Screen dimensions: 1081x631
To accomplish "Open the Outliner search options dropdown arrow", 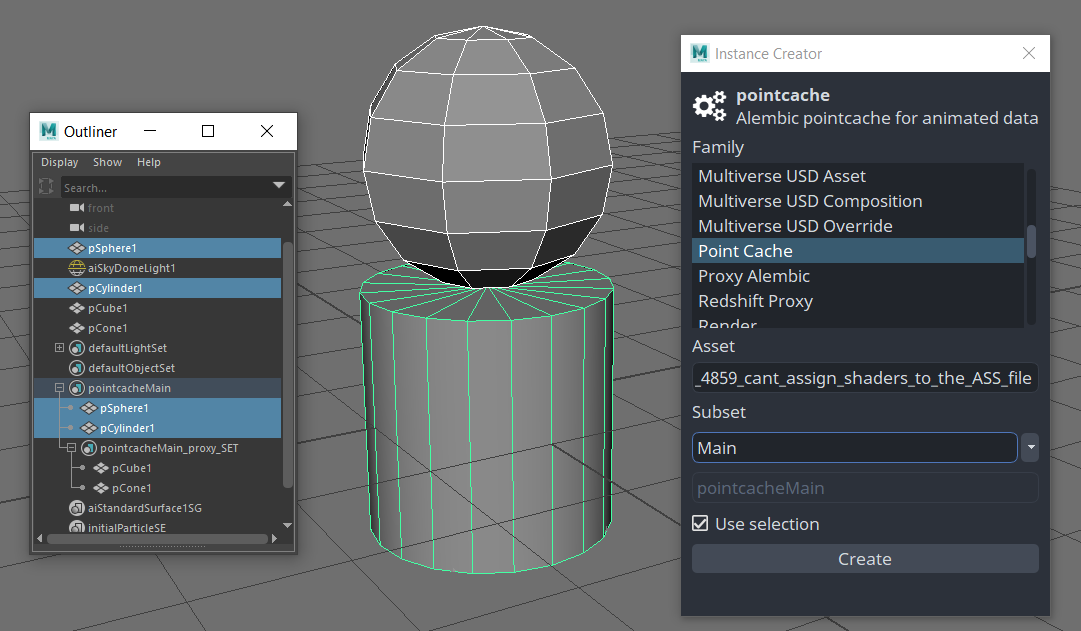I will 279,187.
